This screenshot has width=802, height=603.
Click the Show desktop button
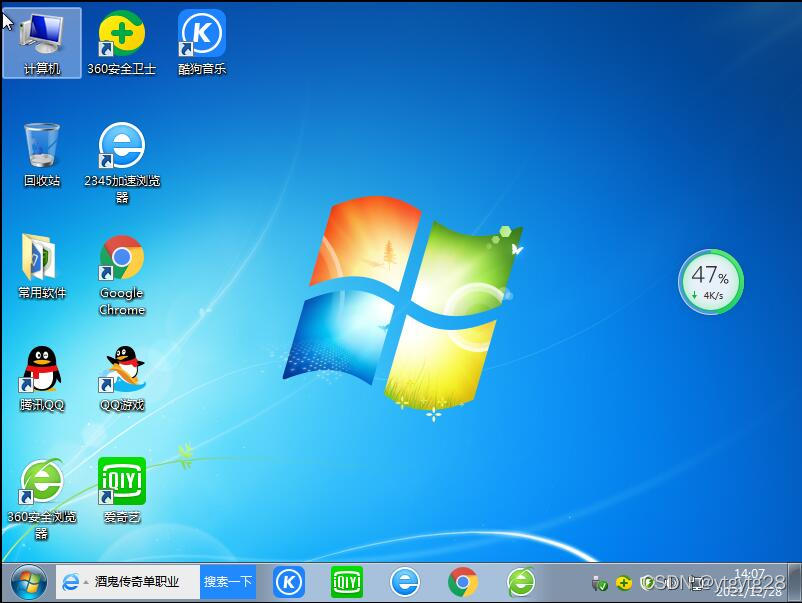tap(794, 582)
